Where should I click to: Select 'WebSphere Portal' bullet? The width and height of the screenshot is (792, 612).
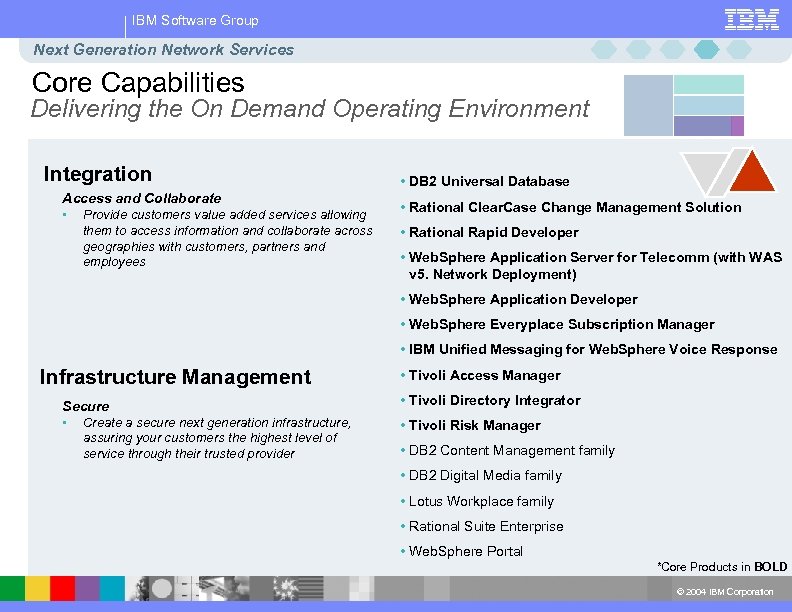[465, 551]
